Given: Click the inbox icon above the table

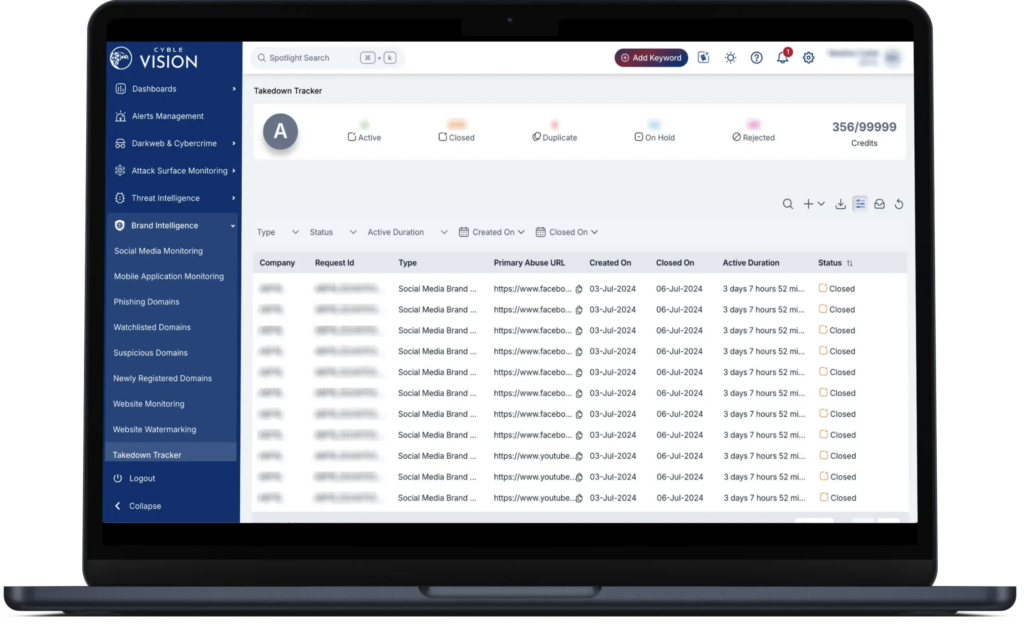Looking at the screenshot, I should (x=879, y=203).
